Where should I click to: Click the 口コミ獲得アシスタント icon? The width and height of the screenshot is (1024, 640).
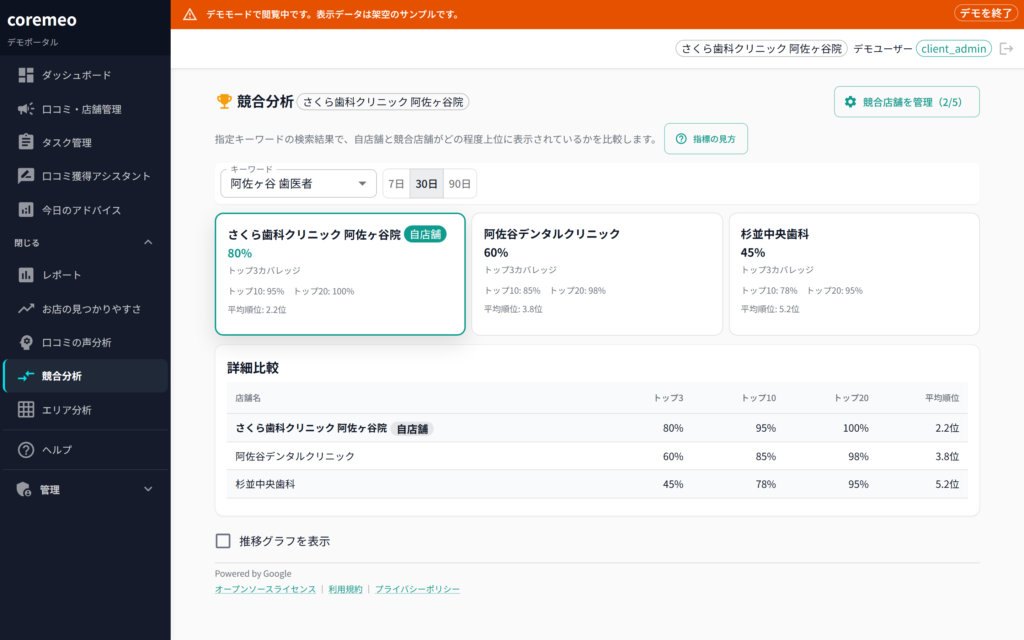(x=25, y=176)
